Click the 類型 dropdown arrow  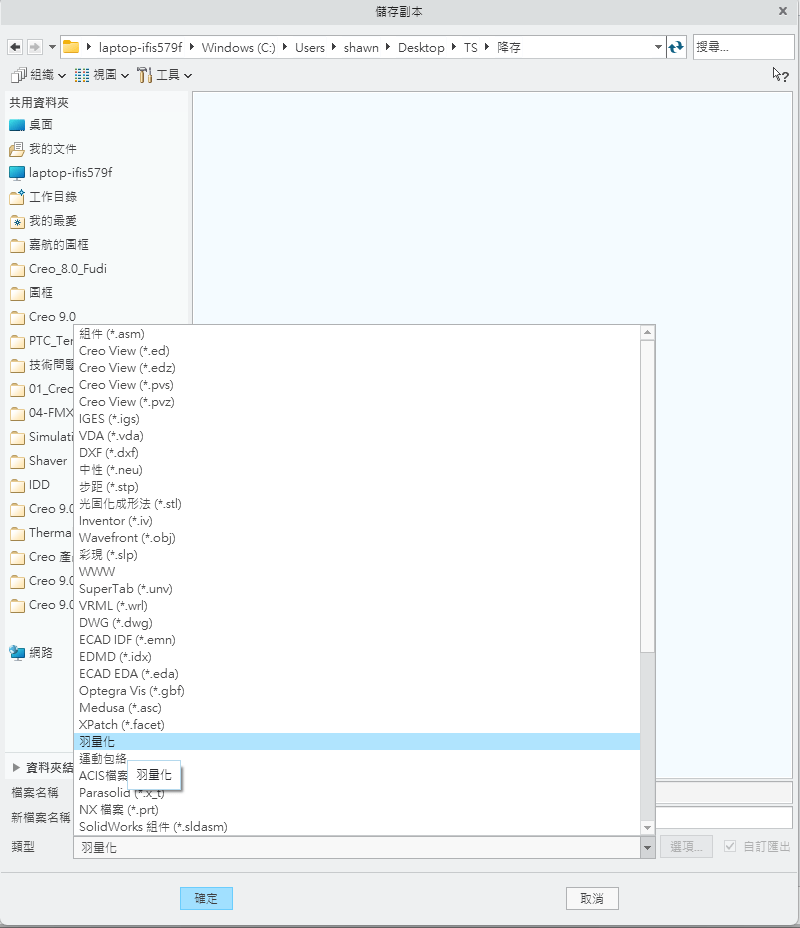[648, 847]
